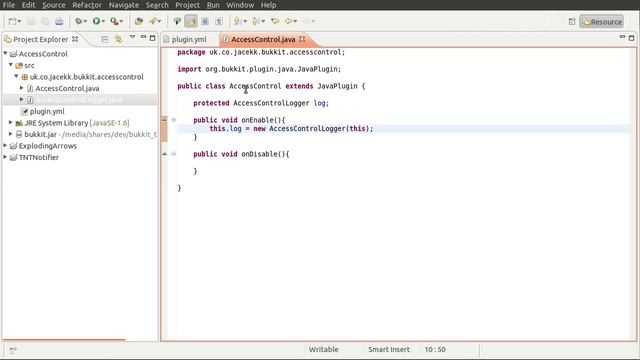Viewport: 640px width, 360px height.
Task: Select the bukkit.jar library entry
Action: [86, 134]
